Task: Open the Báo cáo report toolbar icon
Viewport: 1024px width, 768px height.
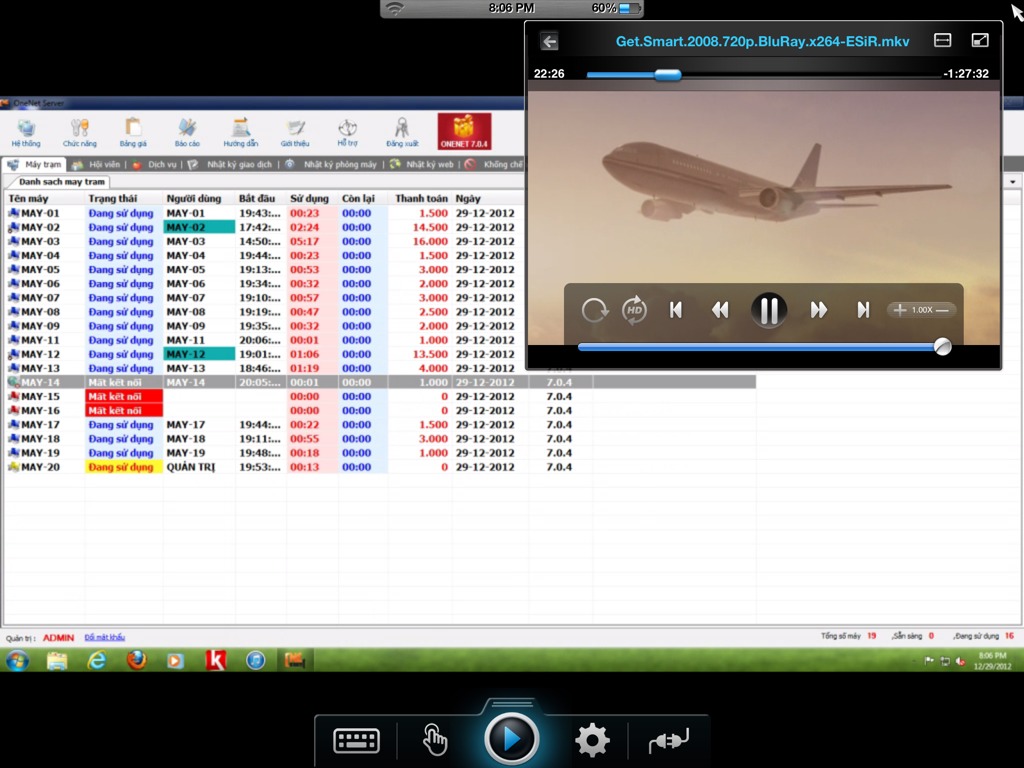Action: 187,131
